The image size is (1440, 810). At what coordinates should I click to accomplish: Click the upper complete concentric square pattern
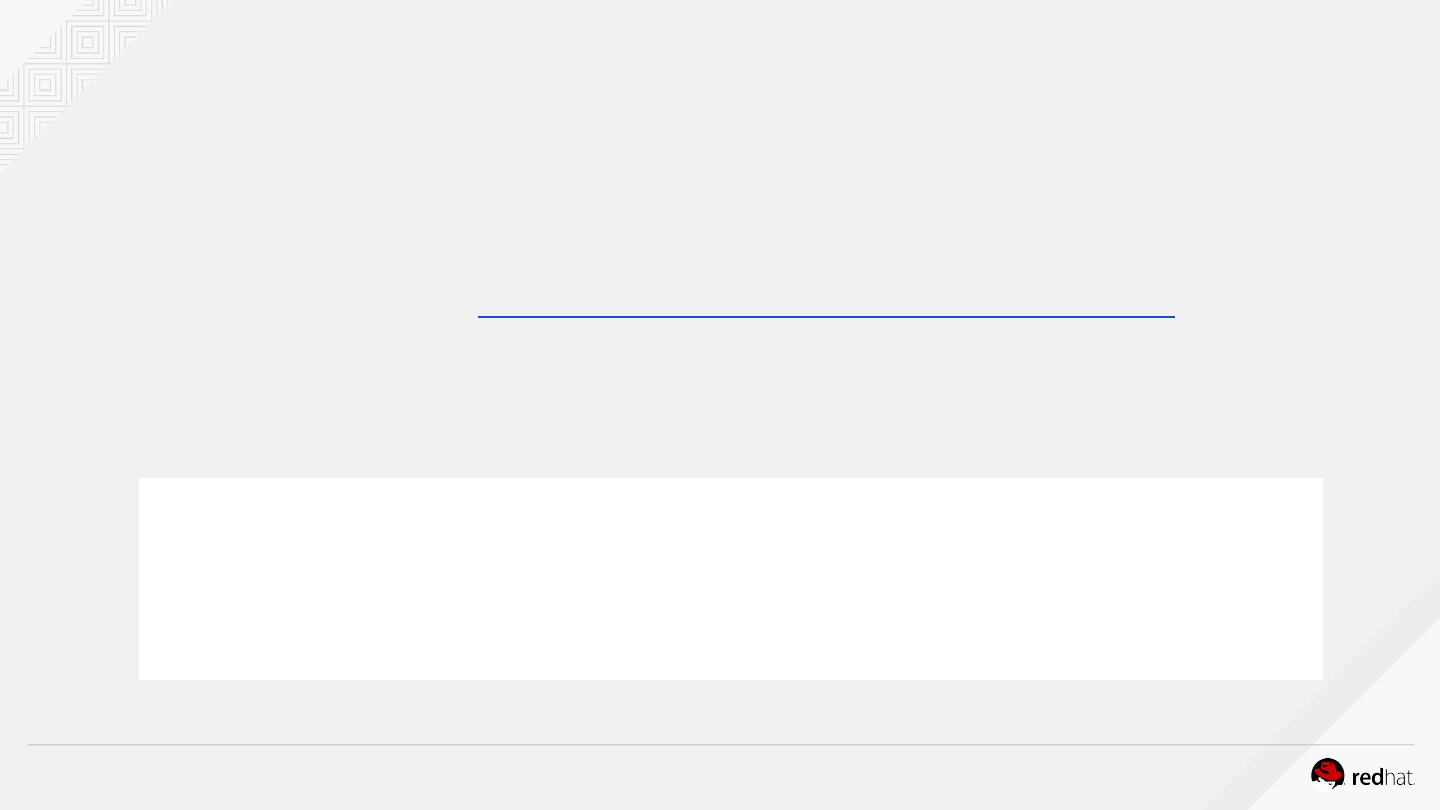[88, 43]
